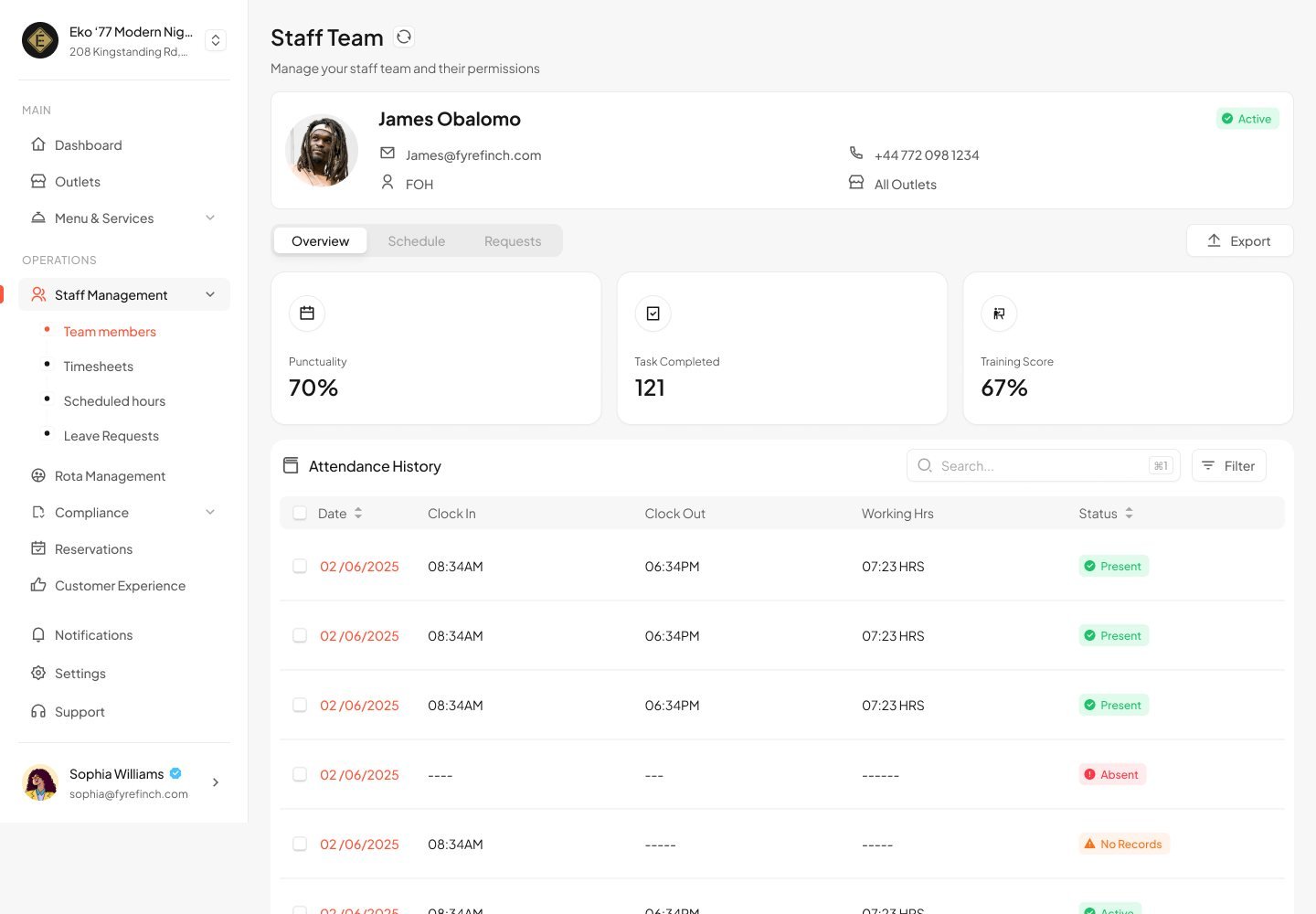Open Customer Experience section

pyautogui.click(x=120, y=586)
